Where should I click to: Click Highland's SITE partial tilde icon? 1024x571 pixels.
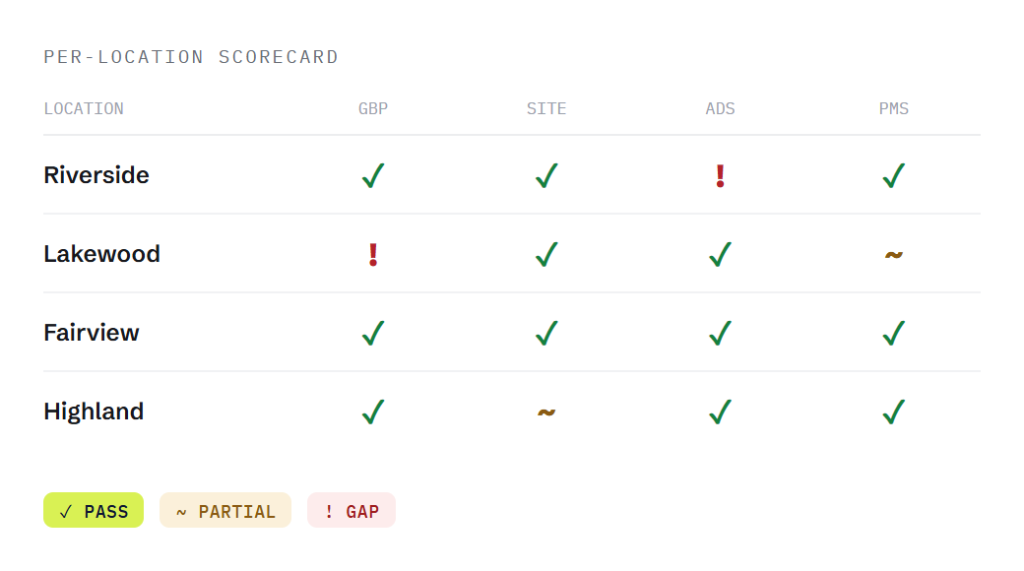tap(547, 412)
